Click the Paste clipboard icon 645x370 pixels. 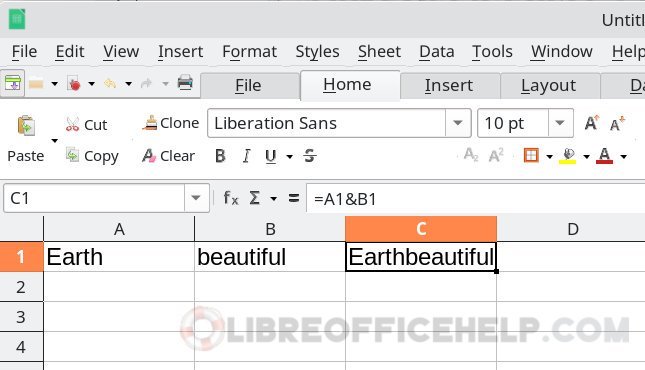[x=26, y=125]
